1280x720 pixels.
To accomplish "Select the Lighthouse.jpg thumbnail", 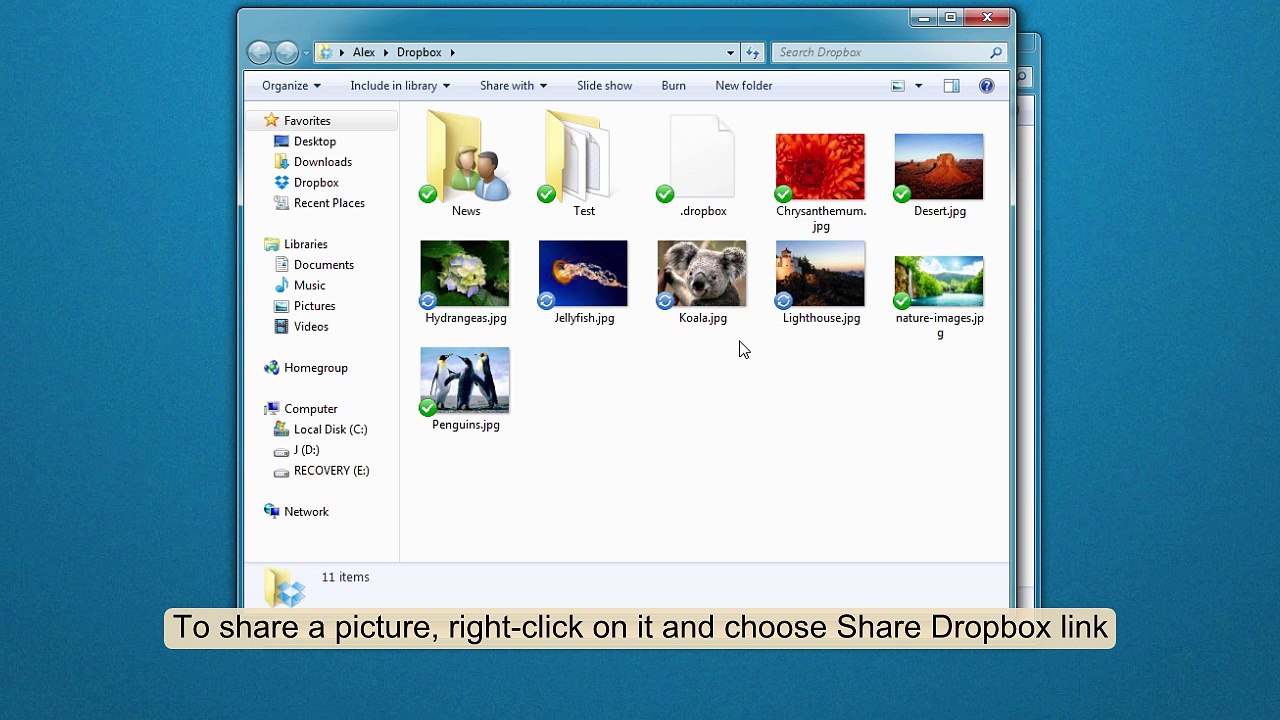I will [x=820, y=273].
